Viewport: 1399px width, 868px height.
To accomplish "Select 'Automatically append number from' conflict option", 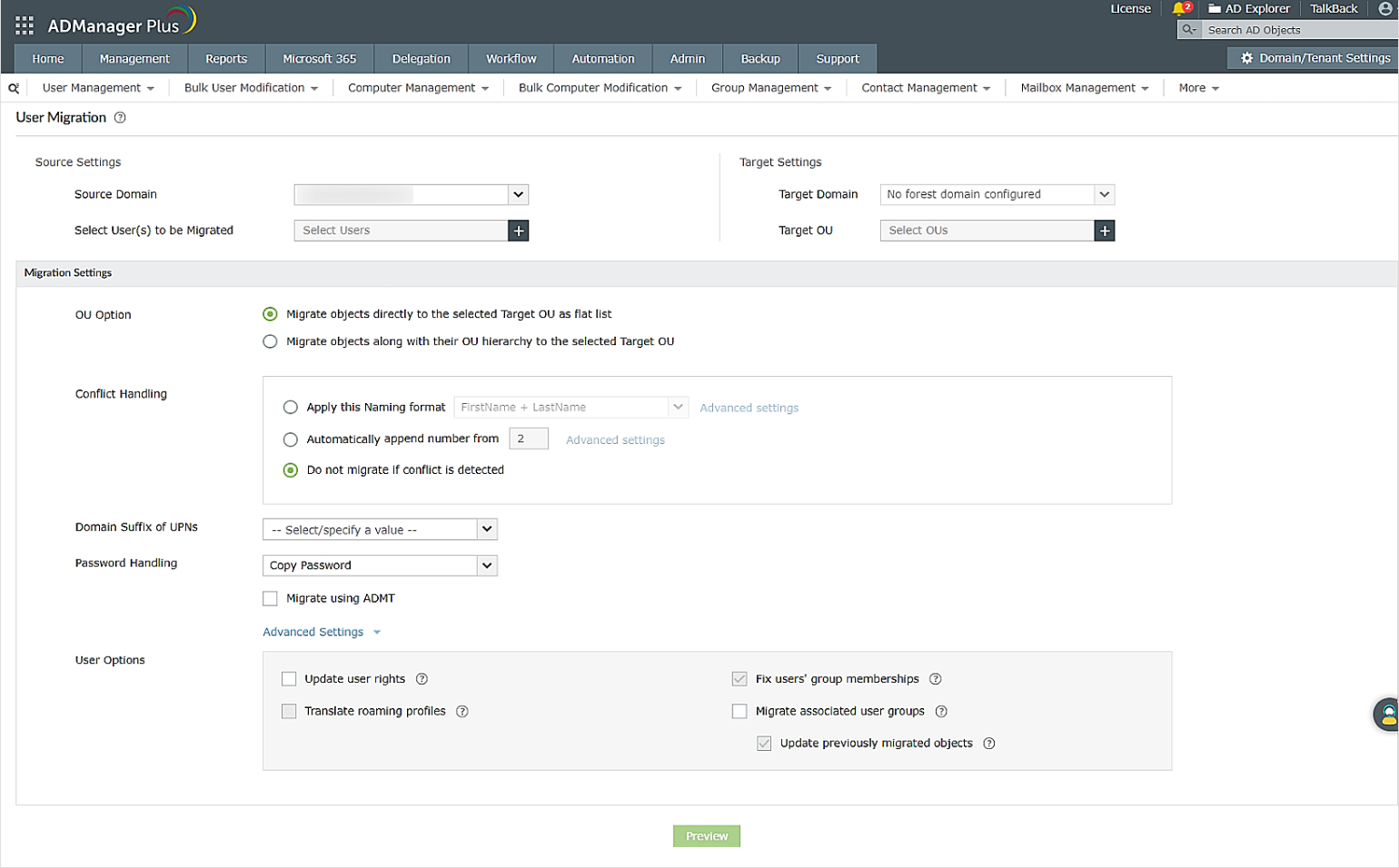I will pyautogui.click(x=291, y=439).
